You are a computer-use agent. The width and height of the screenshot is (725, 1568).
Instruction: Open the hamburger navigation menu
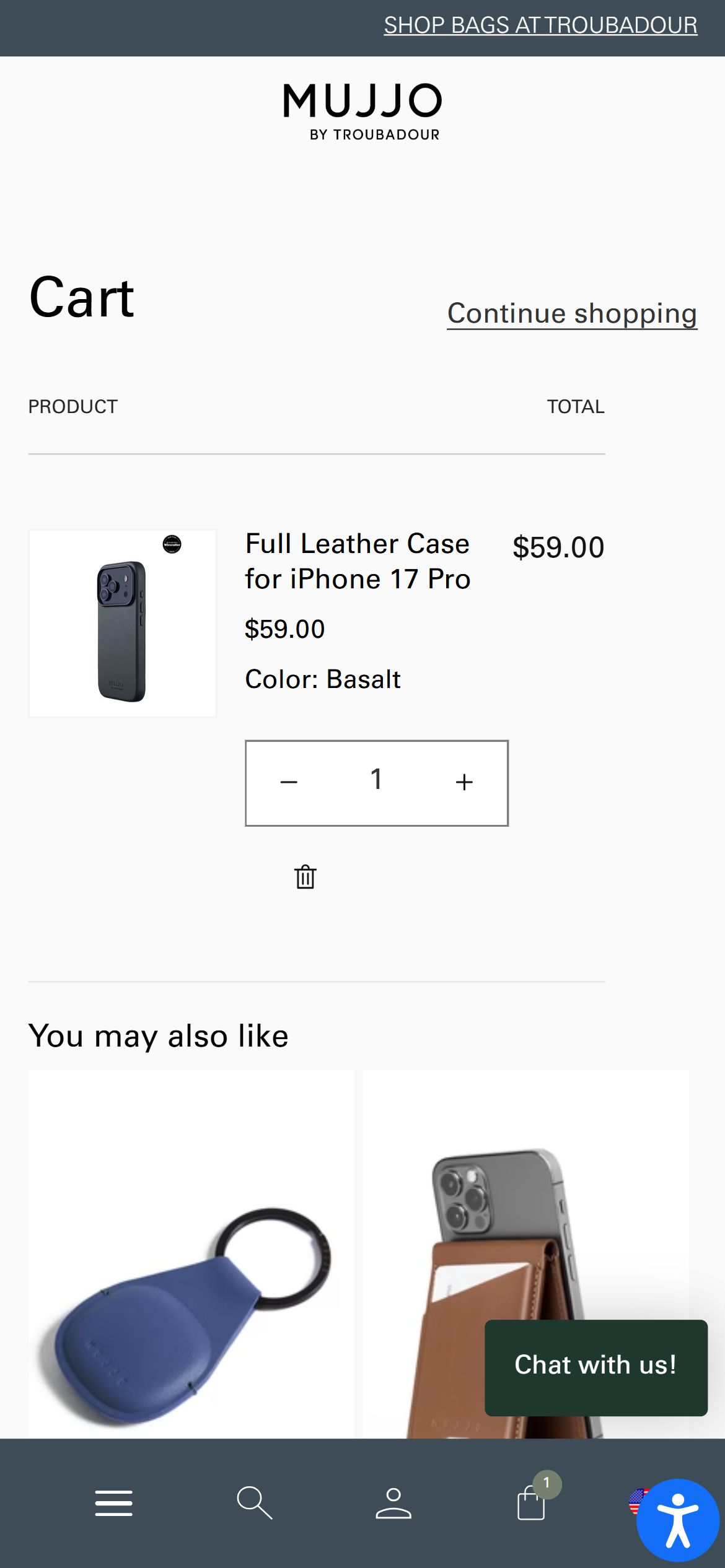tap(113, 1503)
